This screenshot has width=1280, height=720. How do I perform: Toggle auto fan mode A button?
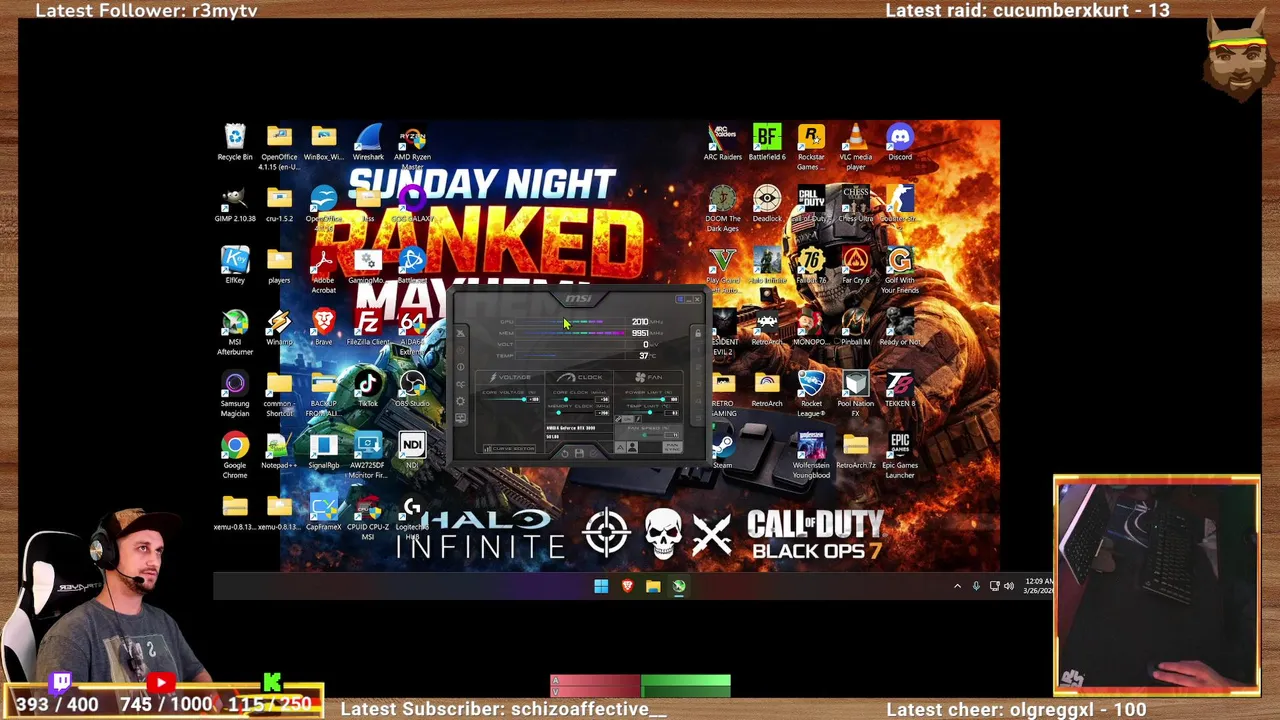pos(620,447)
